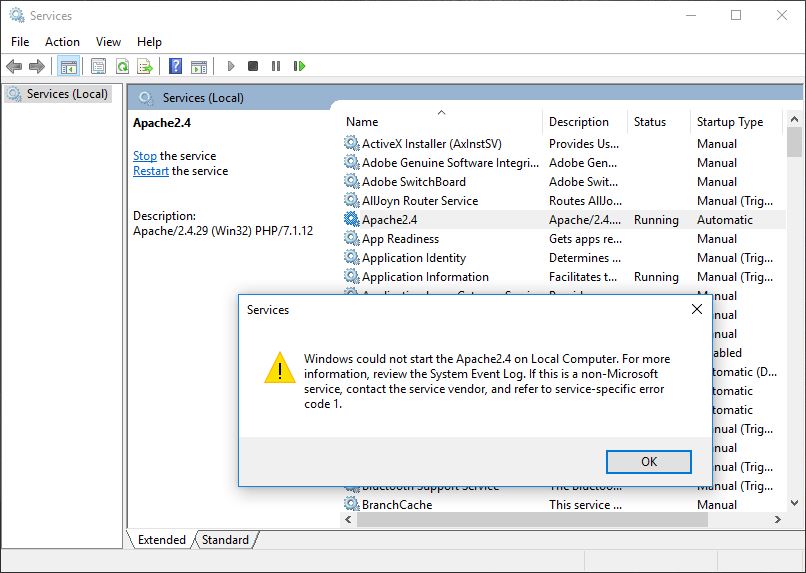Click the horizontal scrollbar thumb
Viewport: 806px width, 573px height.
point(532,519)
